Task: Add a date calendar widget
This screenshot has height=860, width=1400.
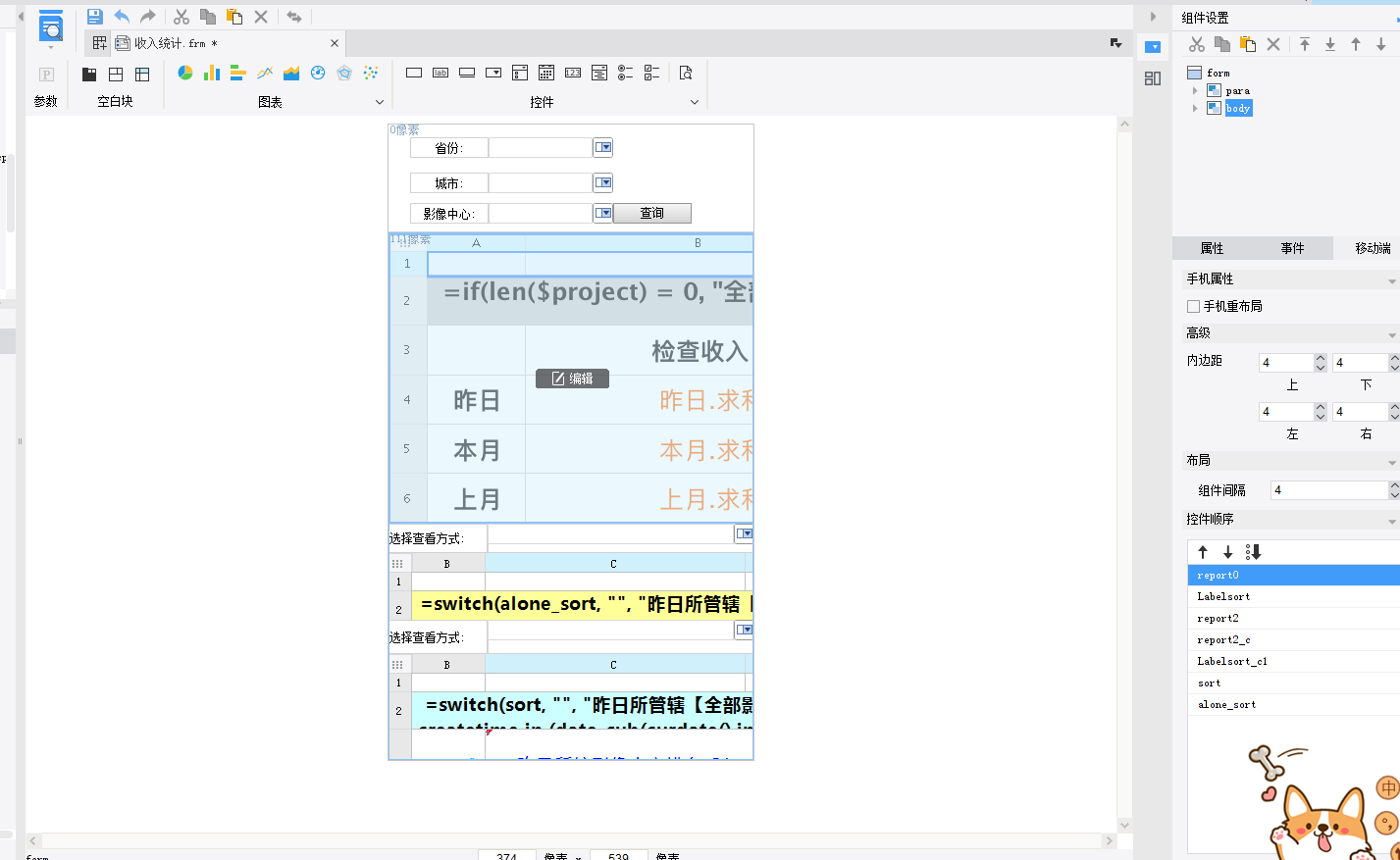Action: point(546,73)
